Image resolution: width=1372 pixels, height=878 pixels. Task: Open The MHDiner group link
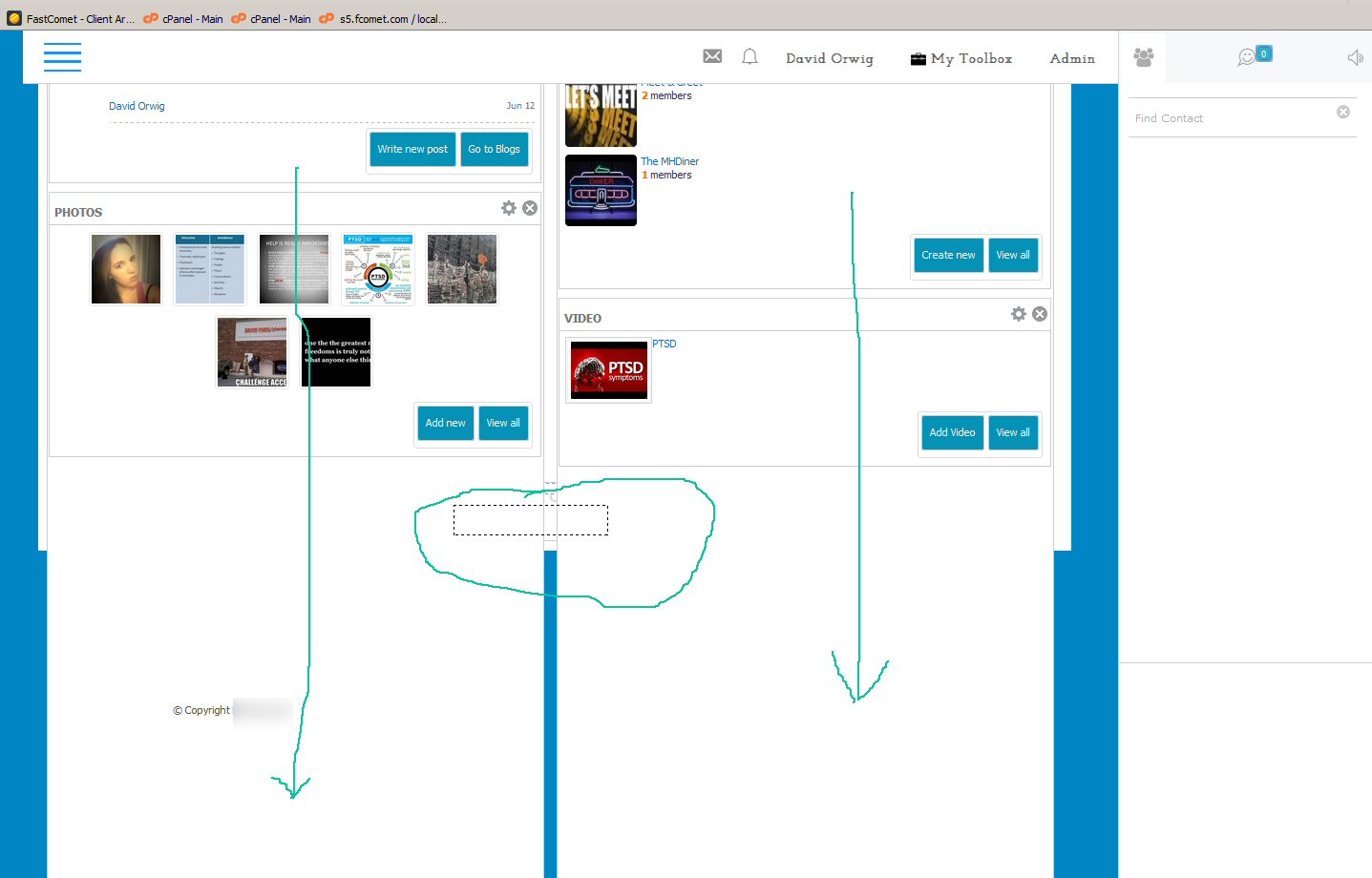pyautogui.click(x=669, y=161)
